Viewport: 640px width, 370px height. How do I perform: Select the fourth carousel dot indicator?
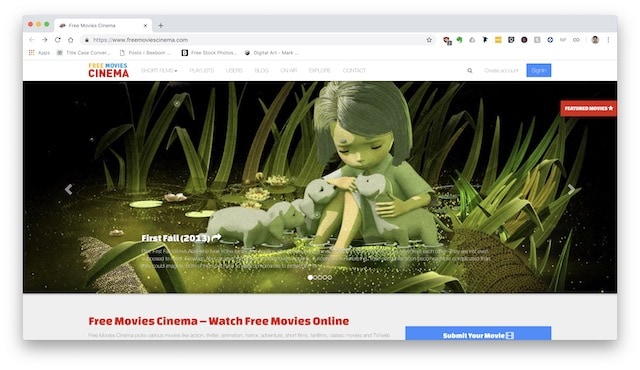[325, 277]
